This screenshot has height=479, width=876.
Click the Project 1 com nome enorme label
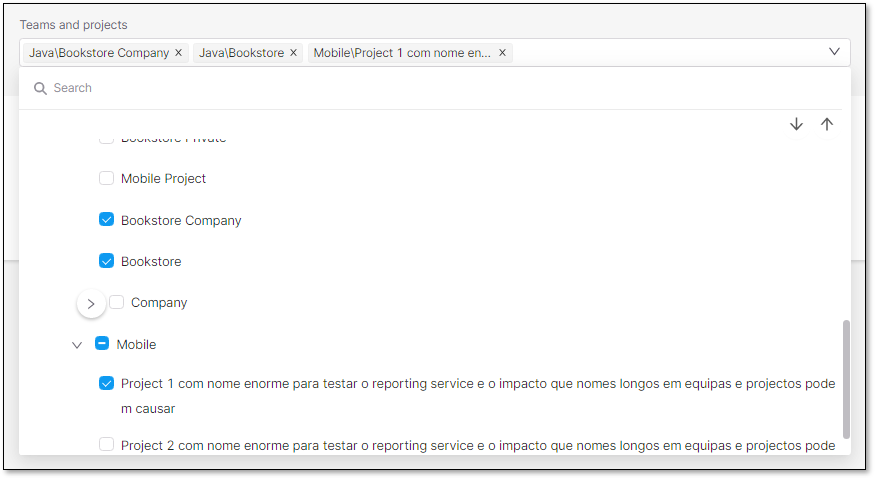click(478, 396)
